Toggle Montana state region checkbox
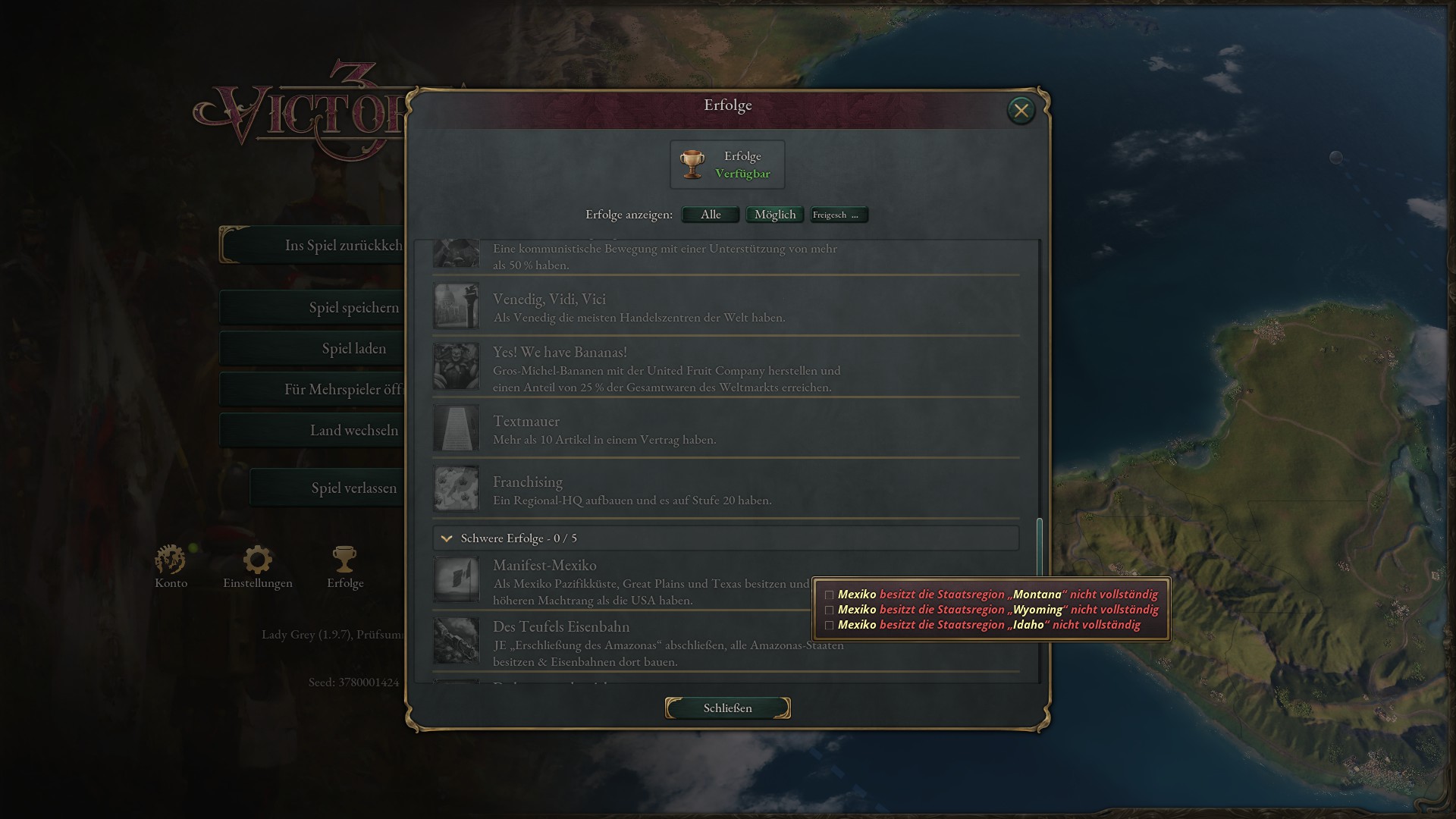 829,595
